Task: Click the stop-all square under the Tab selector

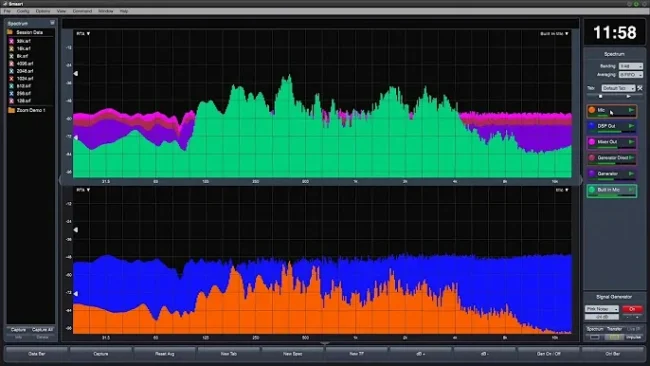Action: pyautogui.click(x=600, y=96)
